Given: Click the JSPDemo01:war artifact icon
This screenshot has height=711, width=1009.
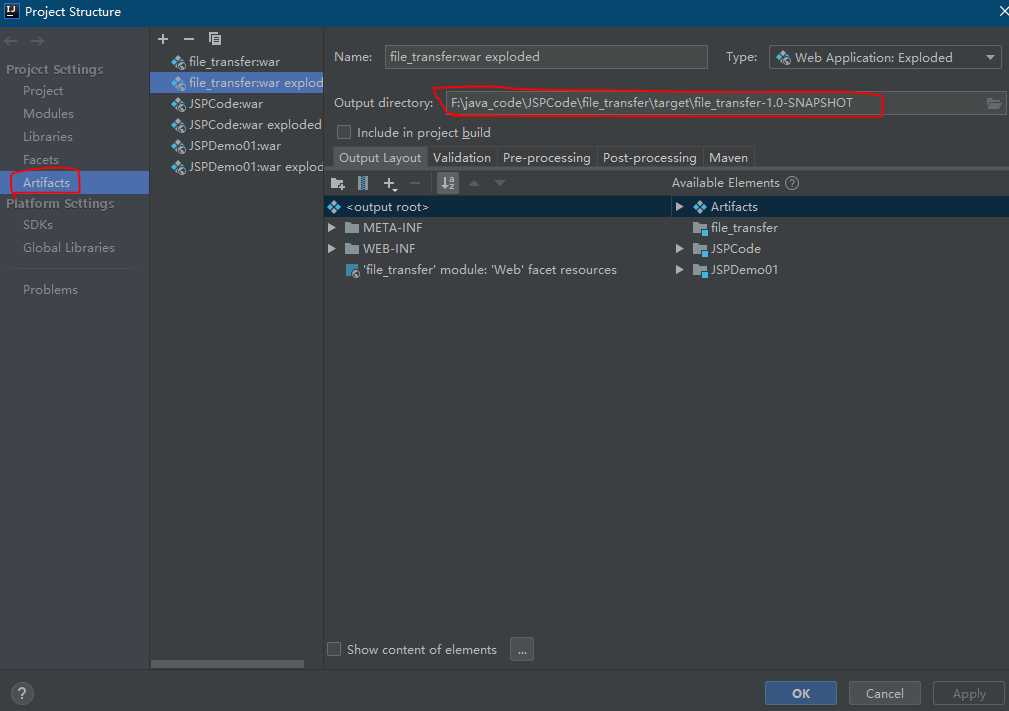Looking at the screenshot, I should click(178, 147).
